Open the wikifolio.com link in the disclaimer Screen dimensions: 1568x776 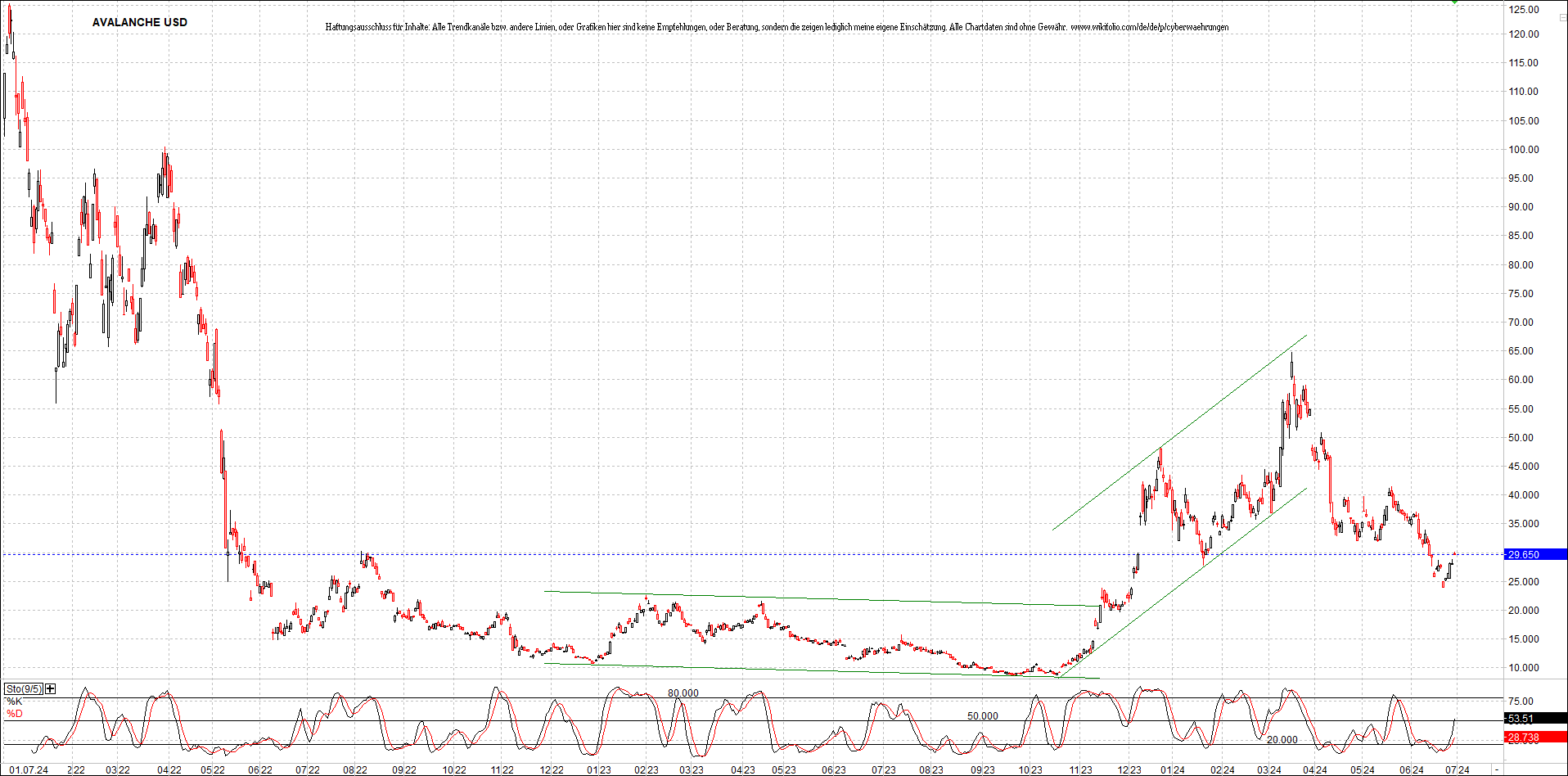pos(1149,27)
